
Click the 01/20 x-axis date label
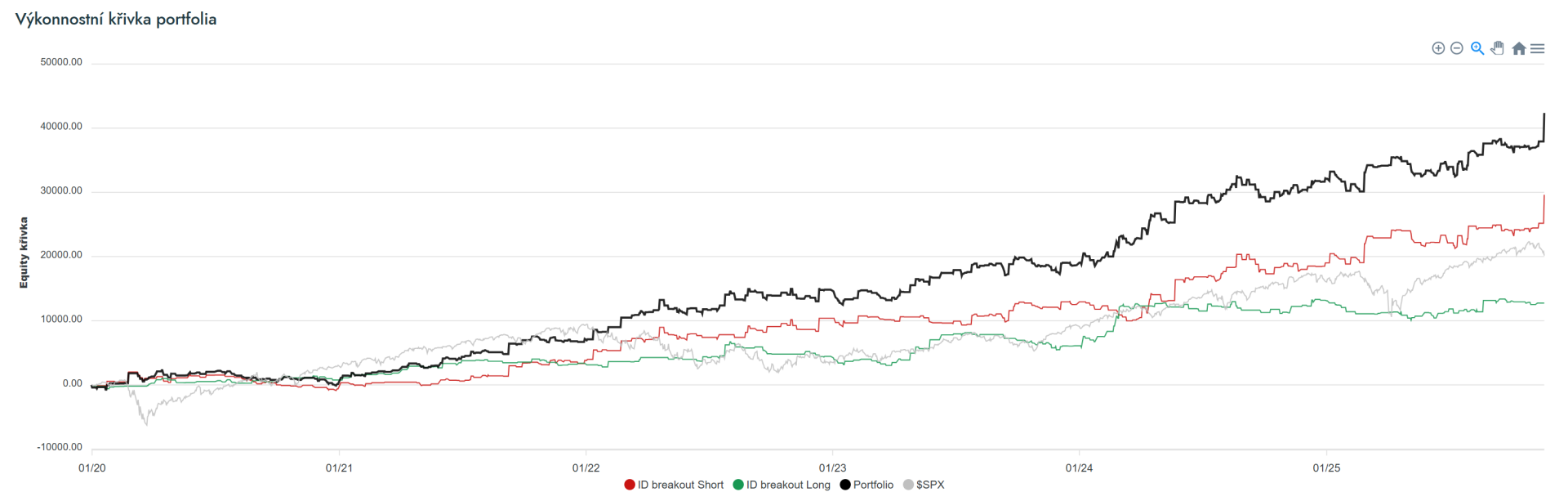pos(91,468)
